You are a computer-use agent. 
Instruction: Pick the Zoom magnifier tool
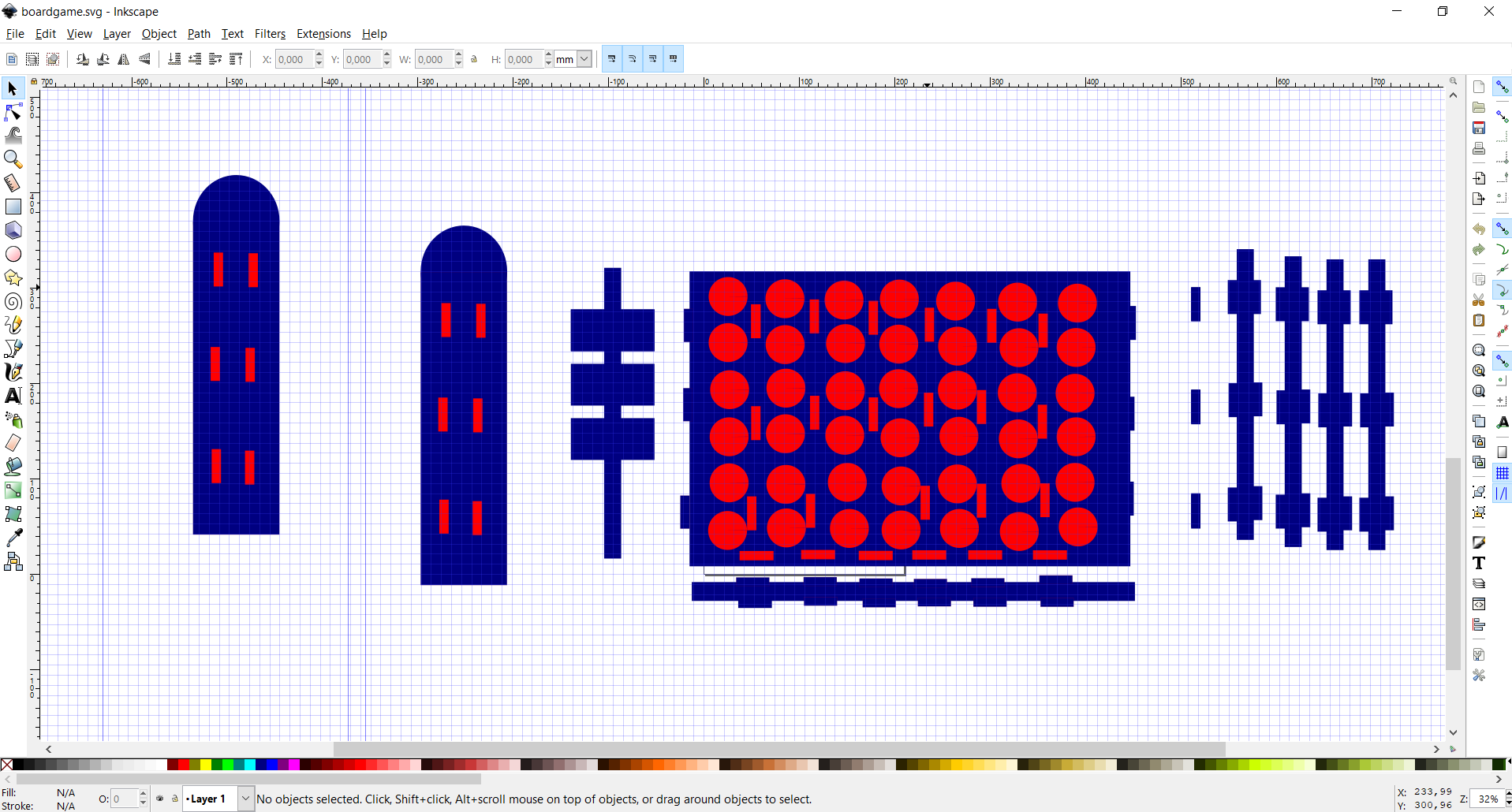coord(13,159)
